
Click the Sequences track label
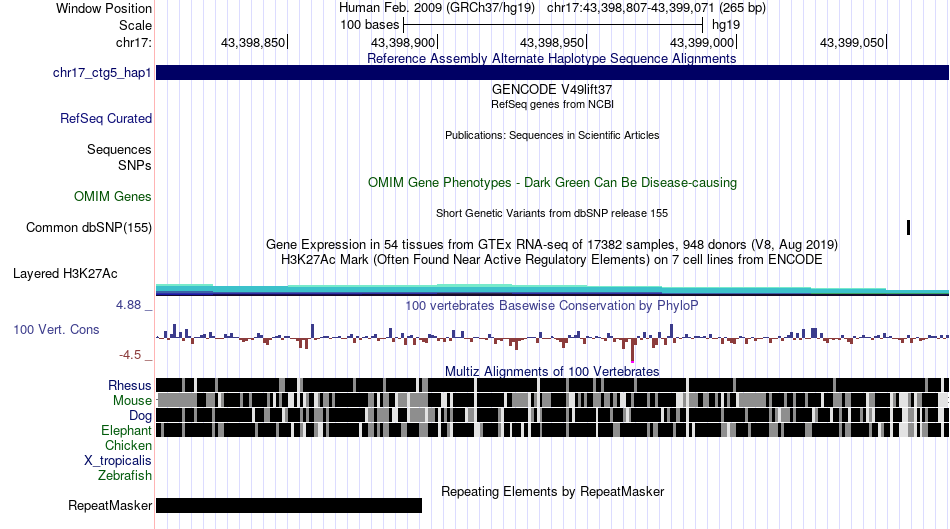click(x=119, y=149)
